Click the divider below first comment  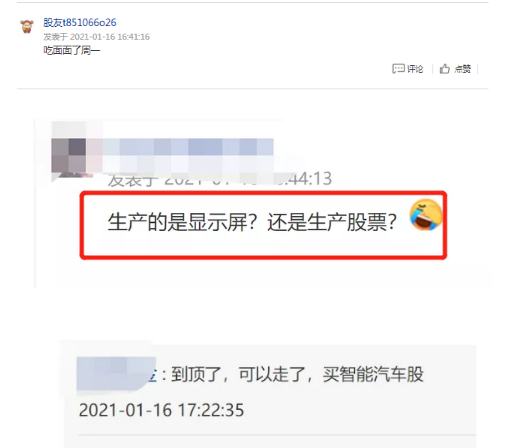click(253, 89)
